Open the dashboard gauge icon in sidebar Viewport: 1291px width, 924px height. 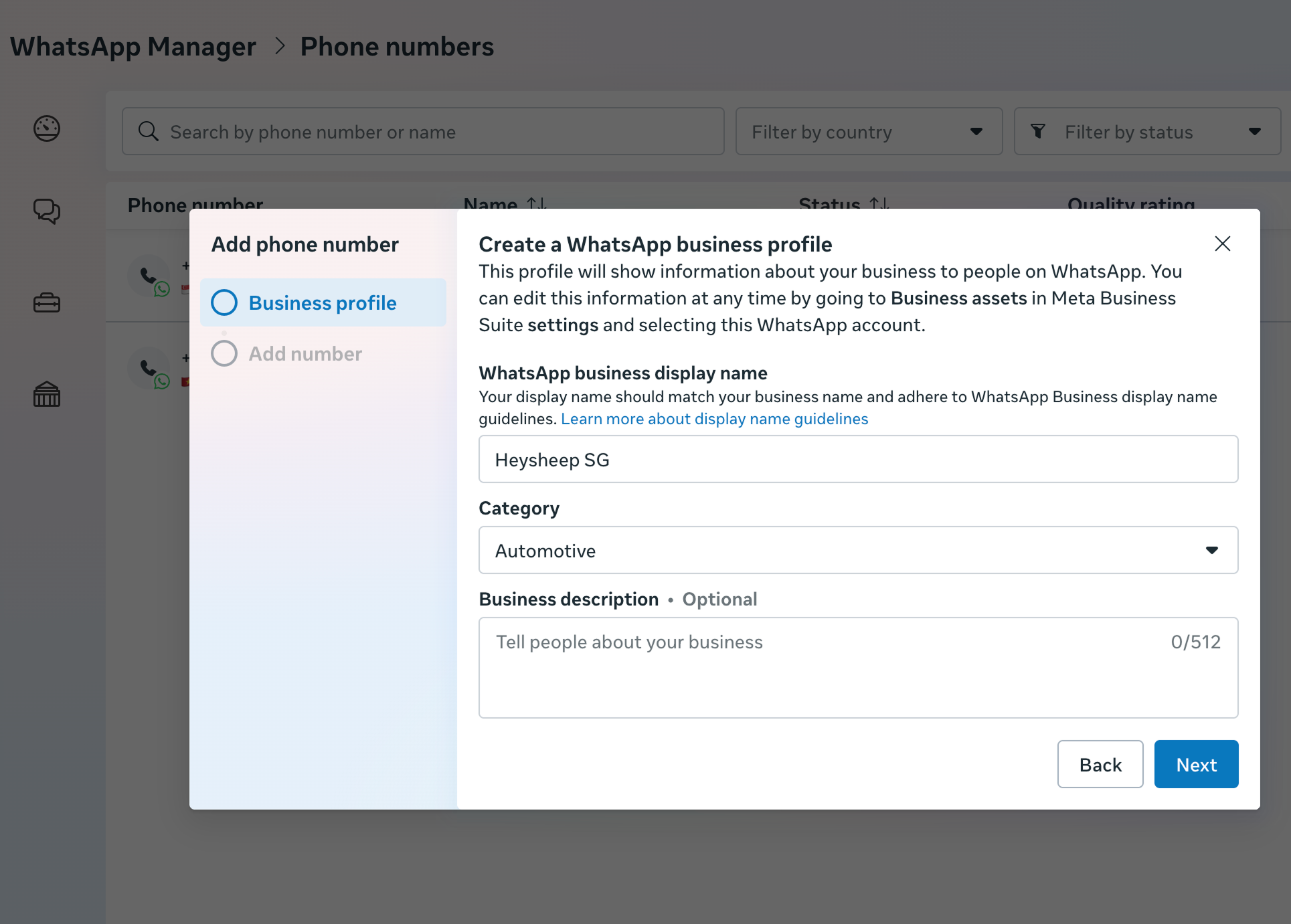tap(47, 128)
